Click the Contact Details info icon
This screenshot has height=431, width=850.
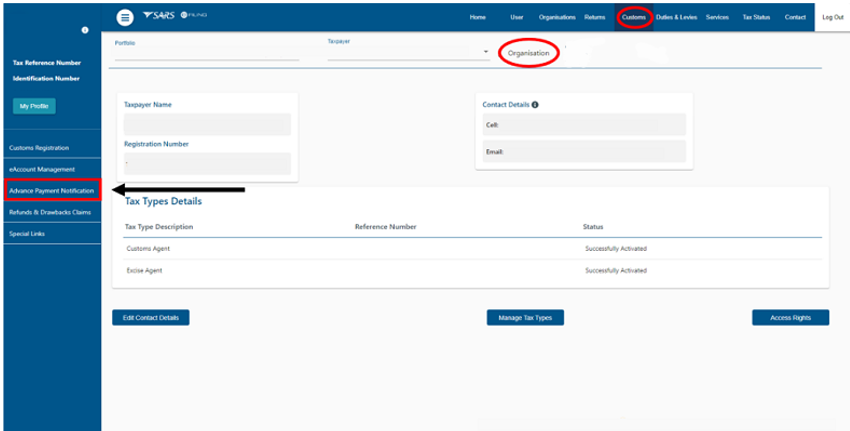pos(536,104)
